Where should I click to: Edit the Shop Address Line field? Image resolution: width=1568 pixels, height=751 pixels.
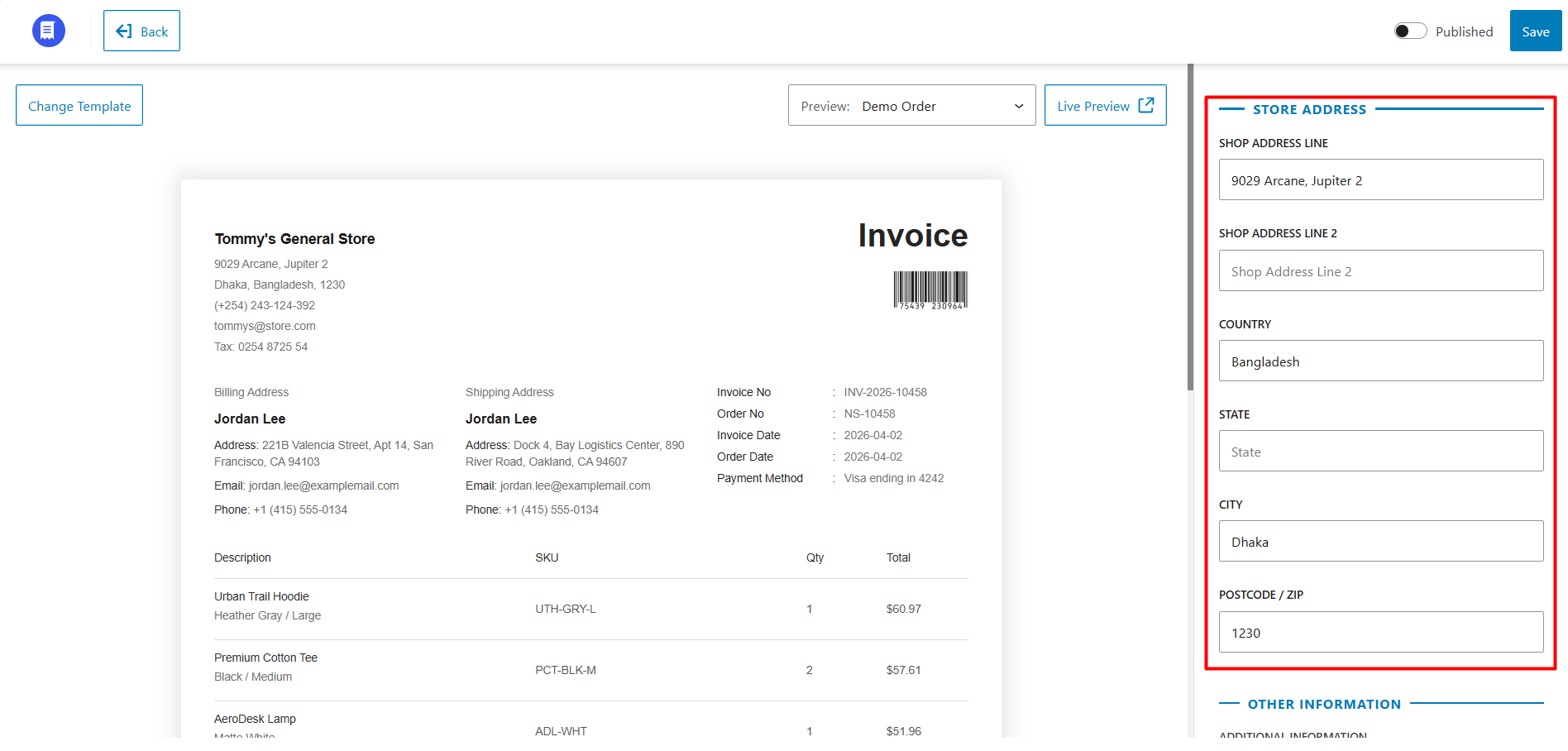1380,179
